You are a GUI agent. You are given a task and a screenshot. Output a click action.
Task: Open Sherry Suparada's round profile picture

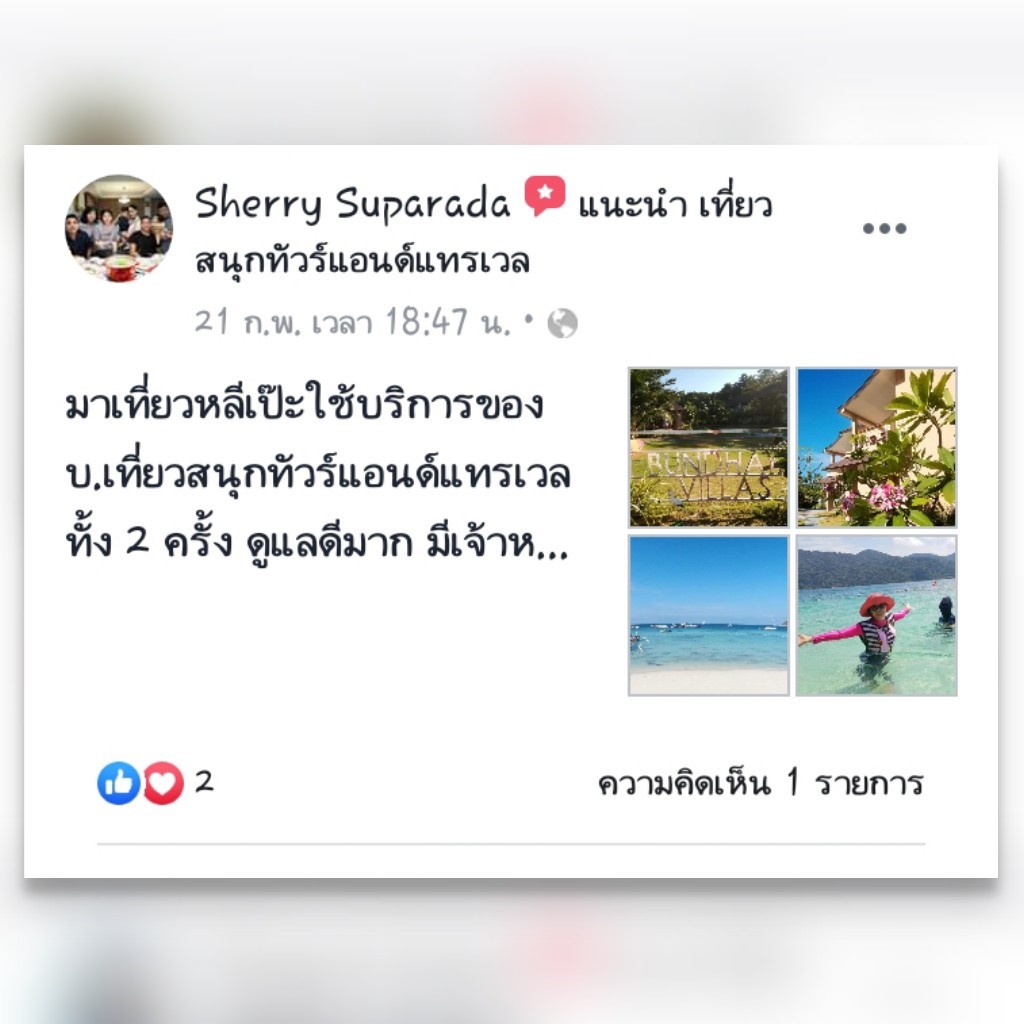pos(119,228)
